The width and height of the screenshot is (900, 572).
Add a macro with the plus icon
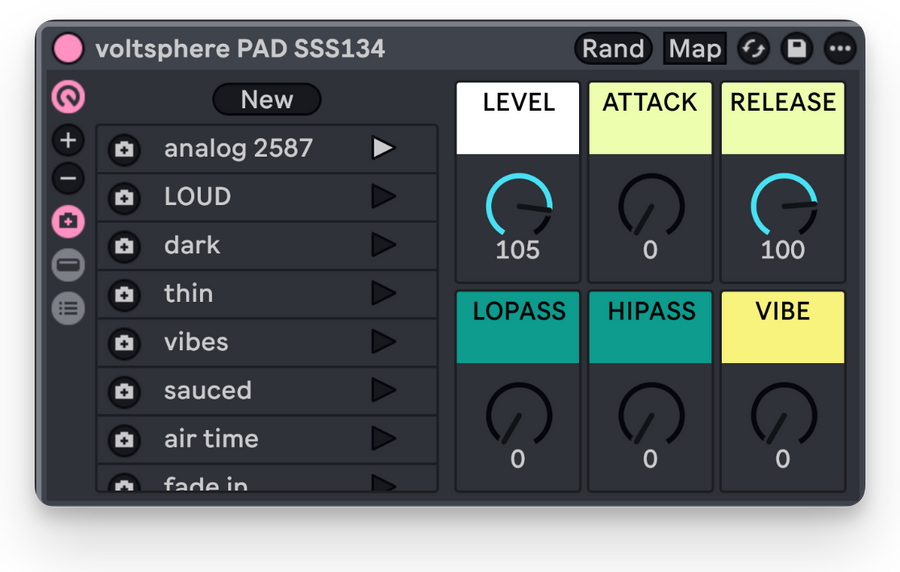click(x=68, y=140)
